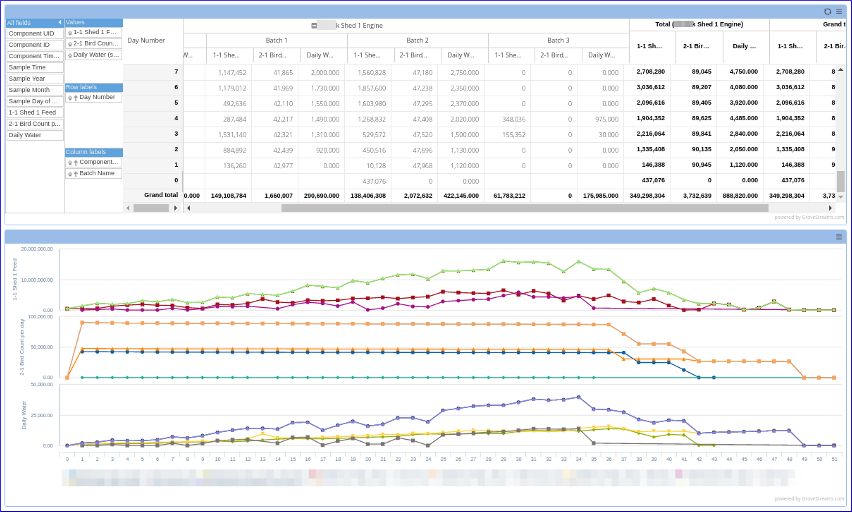Select the Sample Month field
Screen dimensions: 852x512
coord(33,90)
